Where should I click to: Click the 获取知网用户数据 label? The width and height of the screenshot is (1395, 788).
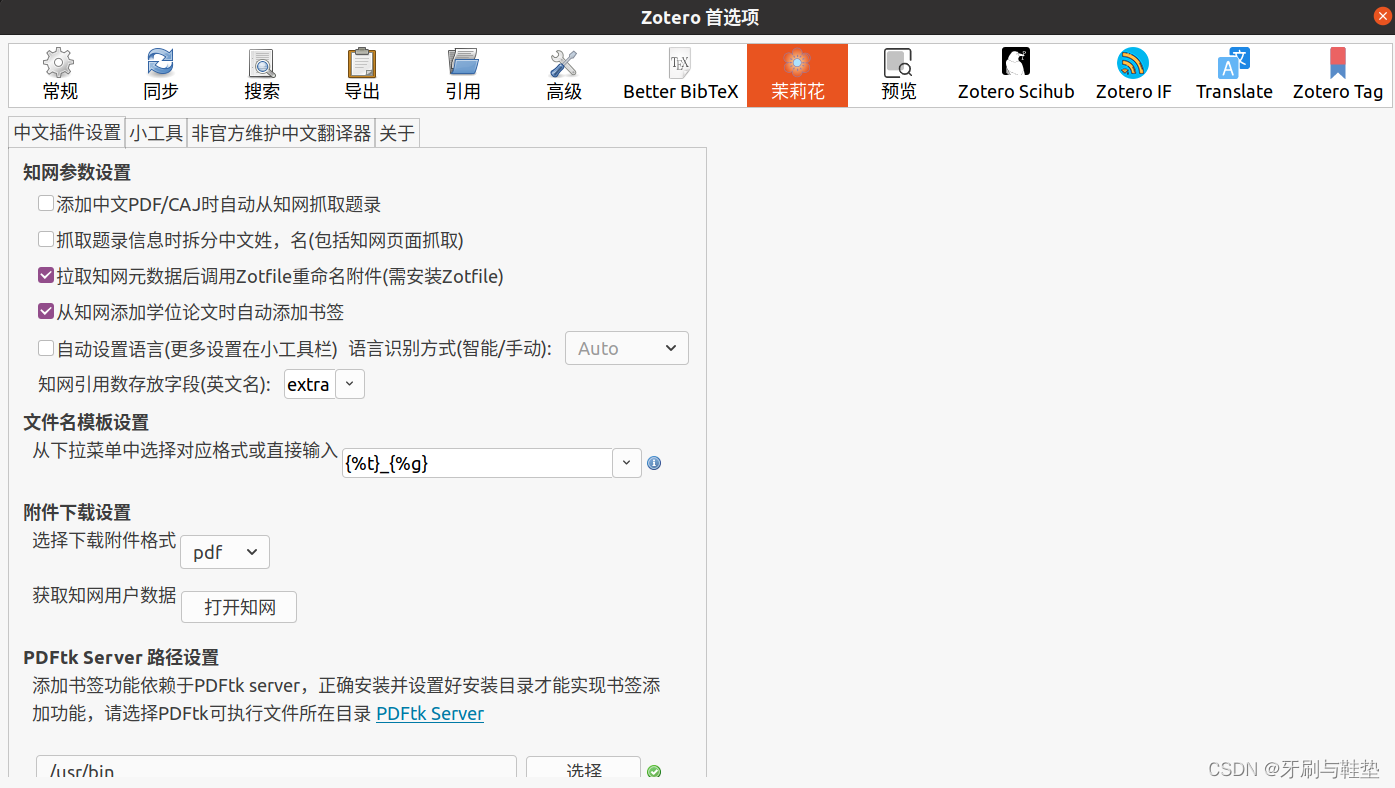pyautogui.click(x=104, y=595)
